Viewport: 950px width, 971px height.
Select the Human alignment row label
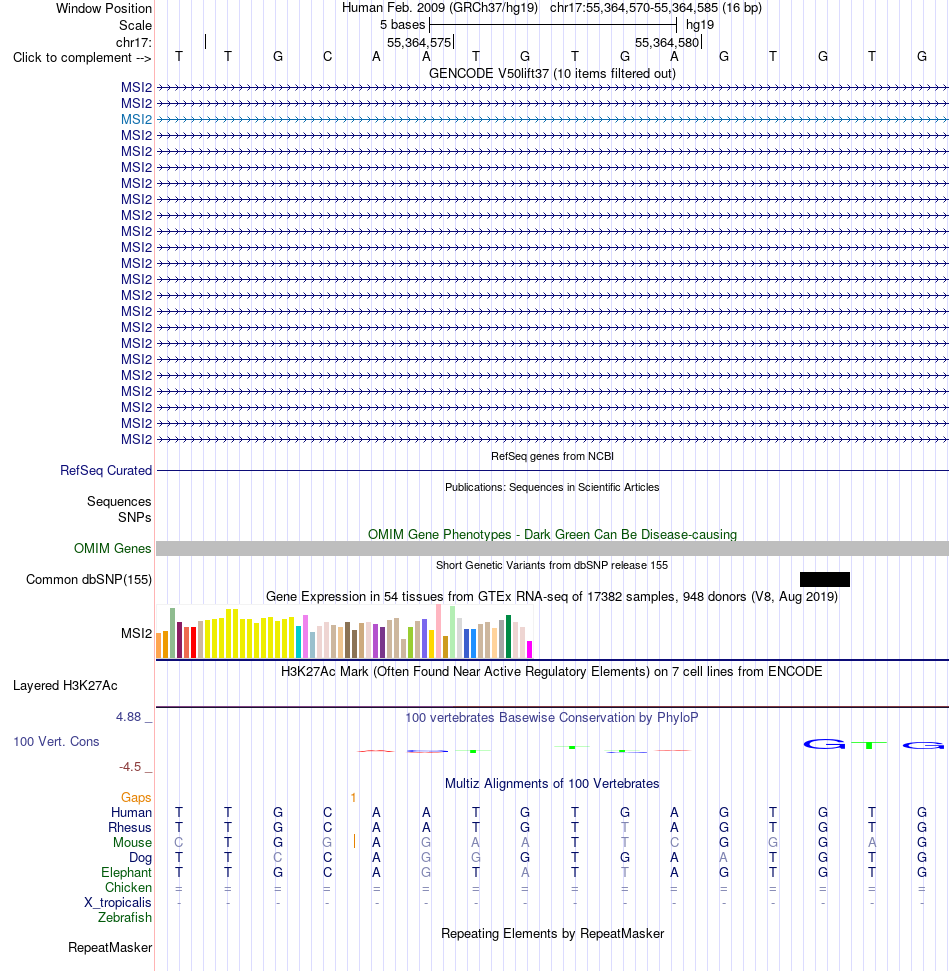pyautogui.click(x=131, y=812)
